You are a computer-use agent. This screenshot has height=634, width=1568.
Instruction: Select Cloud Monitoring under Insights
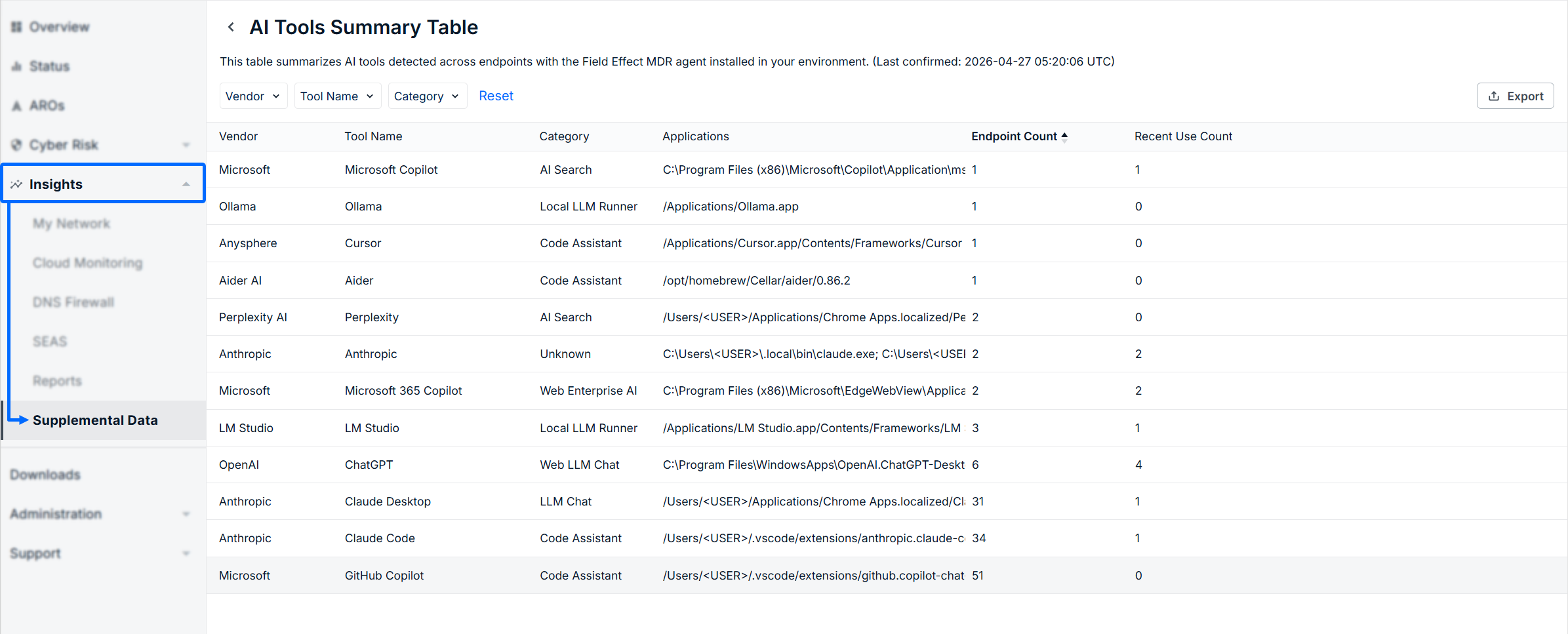[88, 263]
